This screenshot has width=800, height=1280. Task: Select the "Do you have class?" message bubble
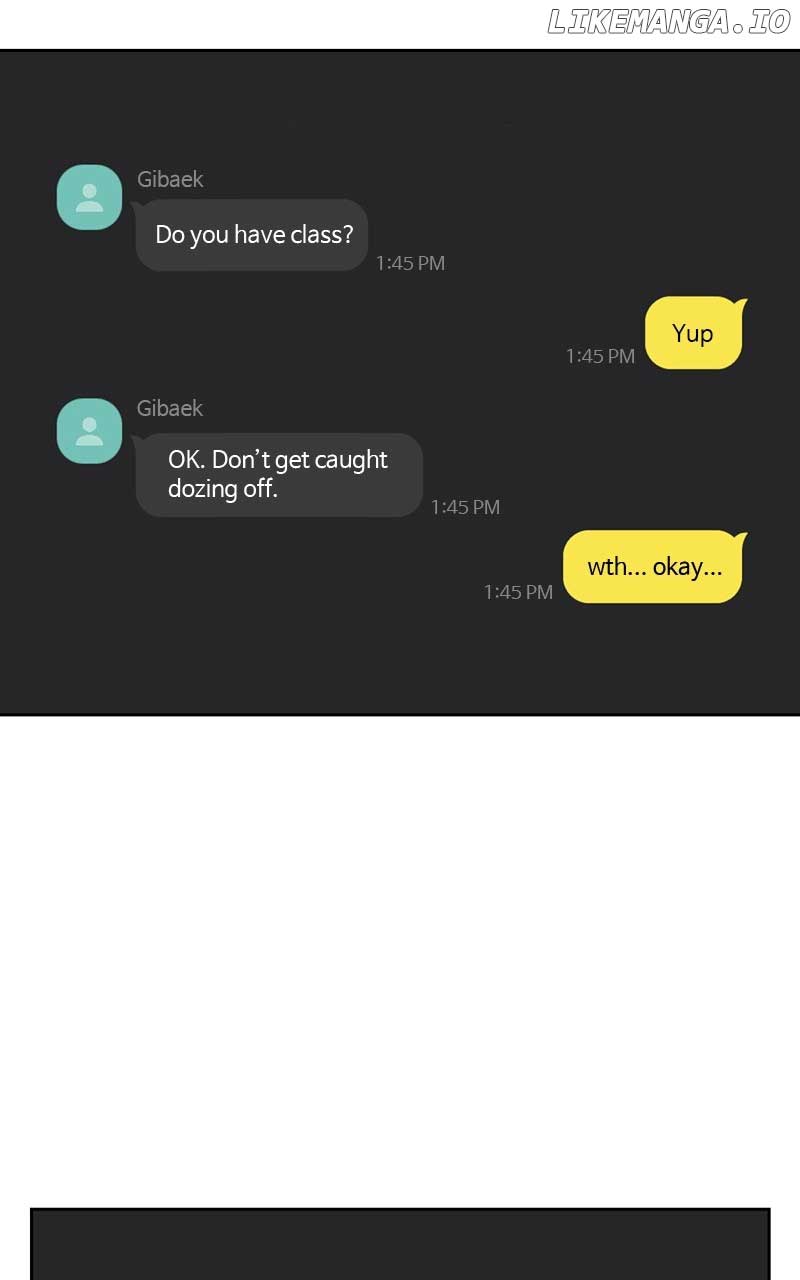click(252, 235)
